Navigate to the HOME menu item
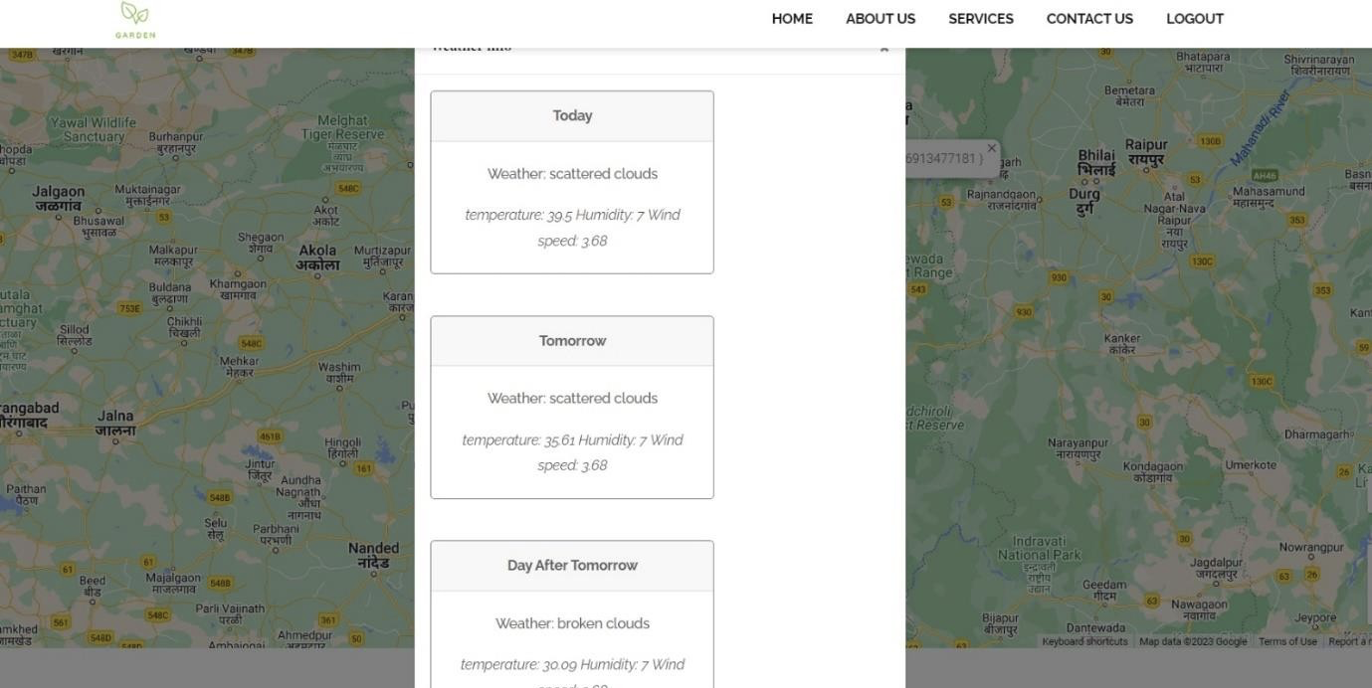 pyautogui.click(x=791, y=18)
